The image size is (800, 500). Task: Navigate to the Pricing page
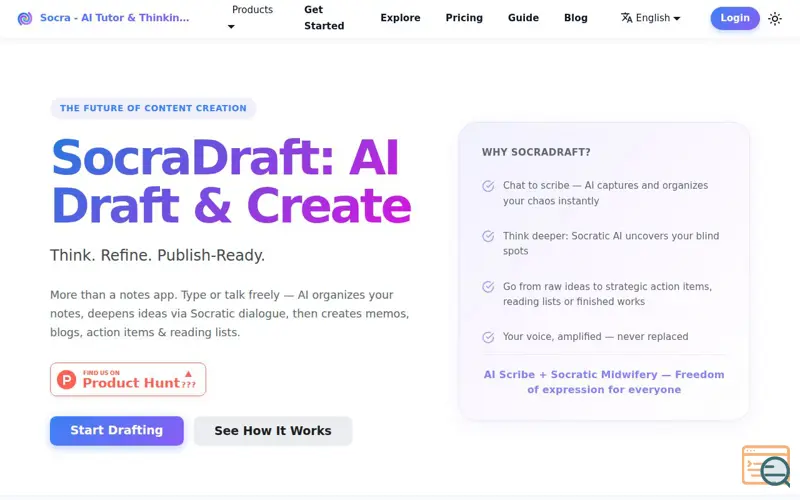pos(464,18)
